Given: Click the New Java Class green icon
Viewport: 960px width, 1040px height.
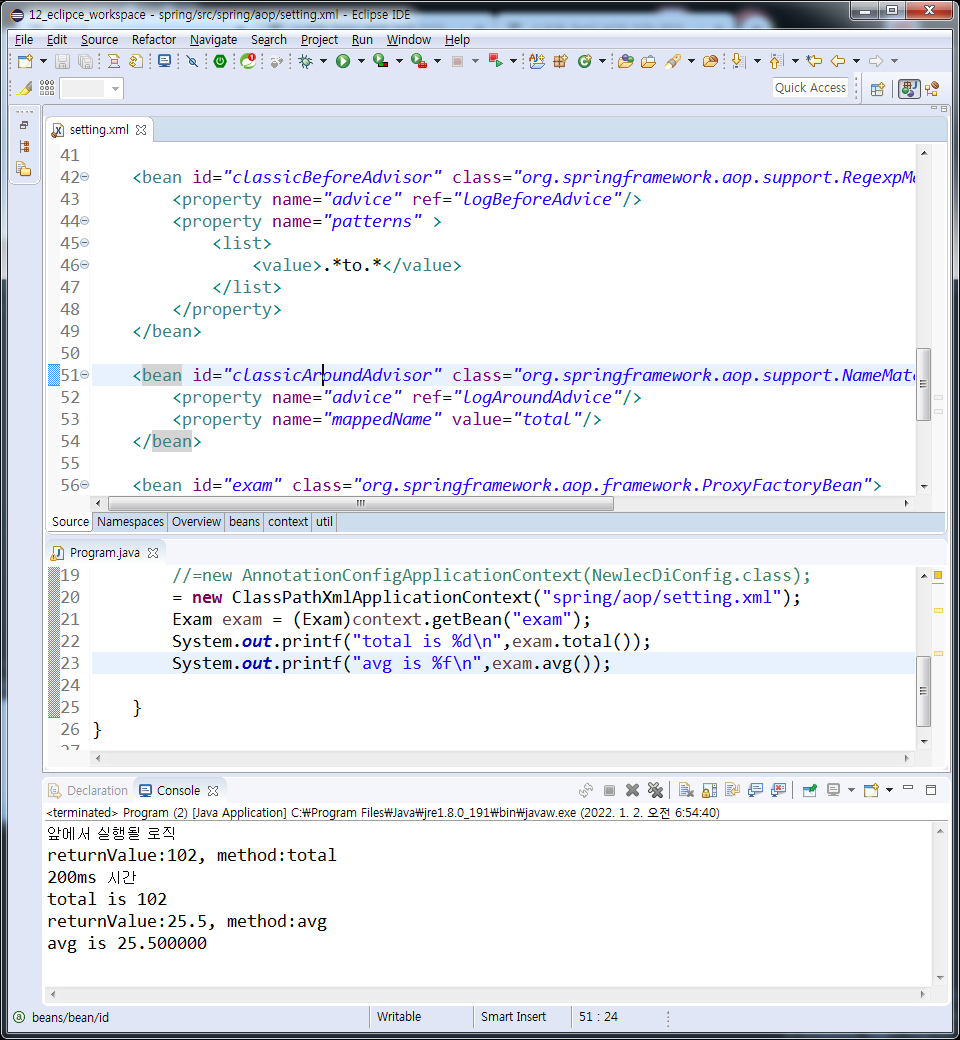Looking at the screenshot, I should pyautogui.click(x=584, y=62).
